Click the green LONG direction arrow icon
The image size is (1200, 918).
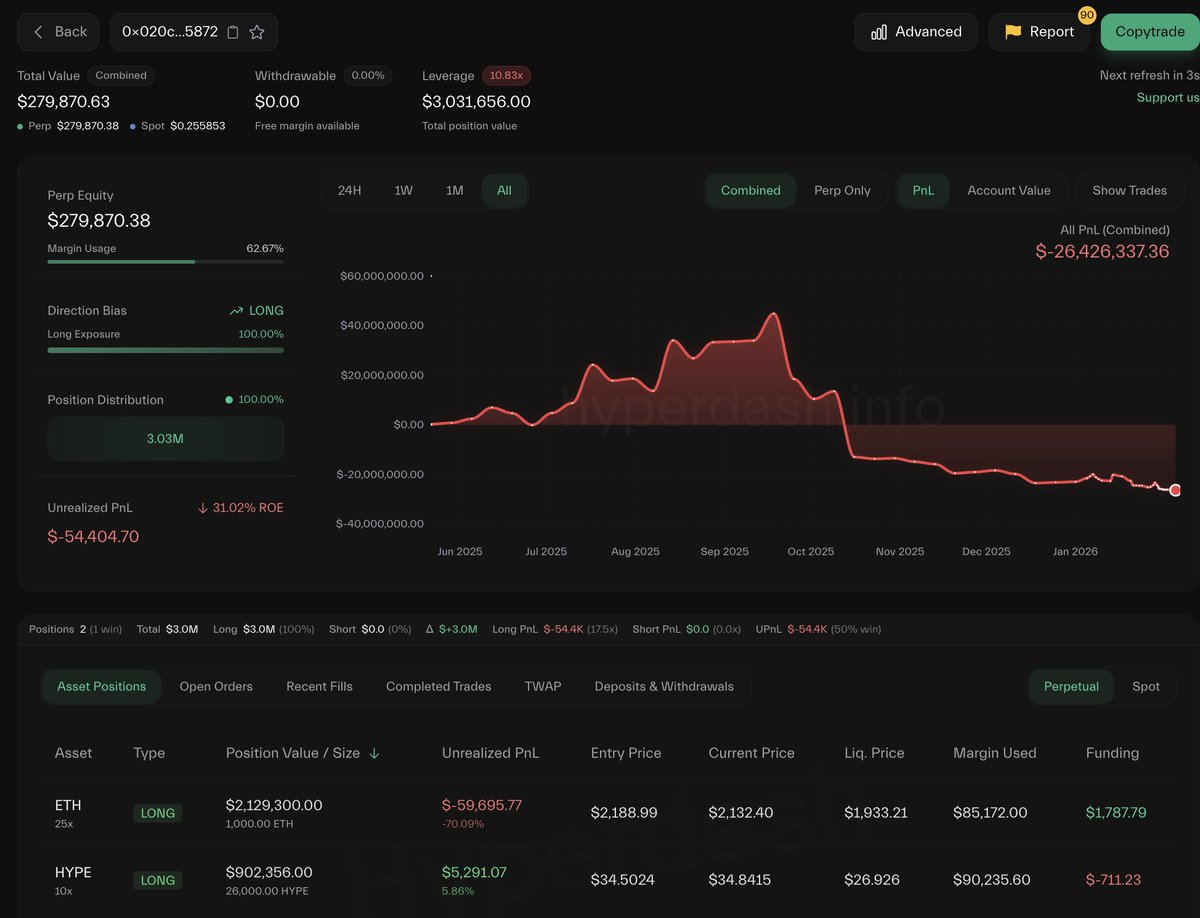click(x=236, y=310)
